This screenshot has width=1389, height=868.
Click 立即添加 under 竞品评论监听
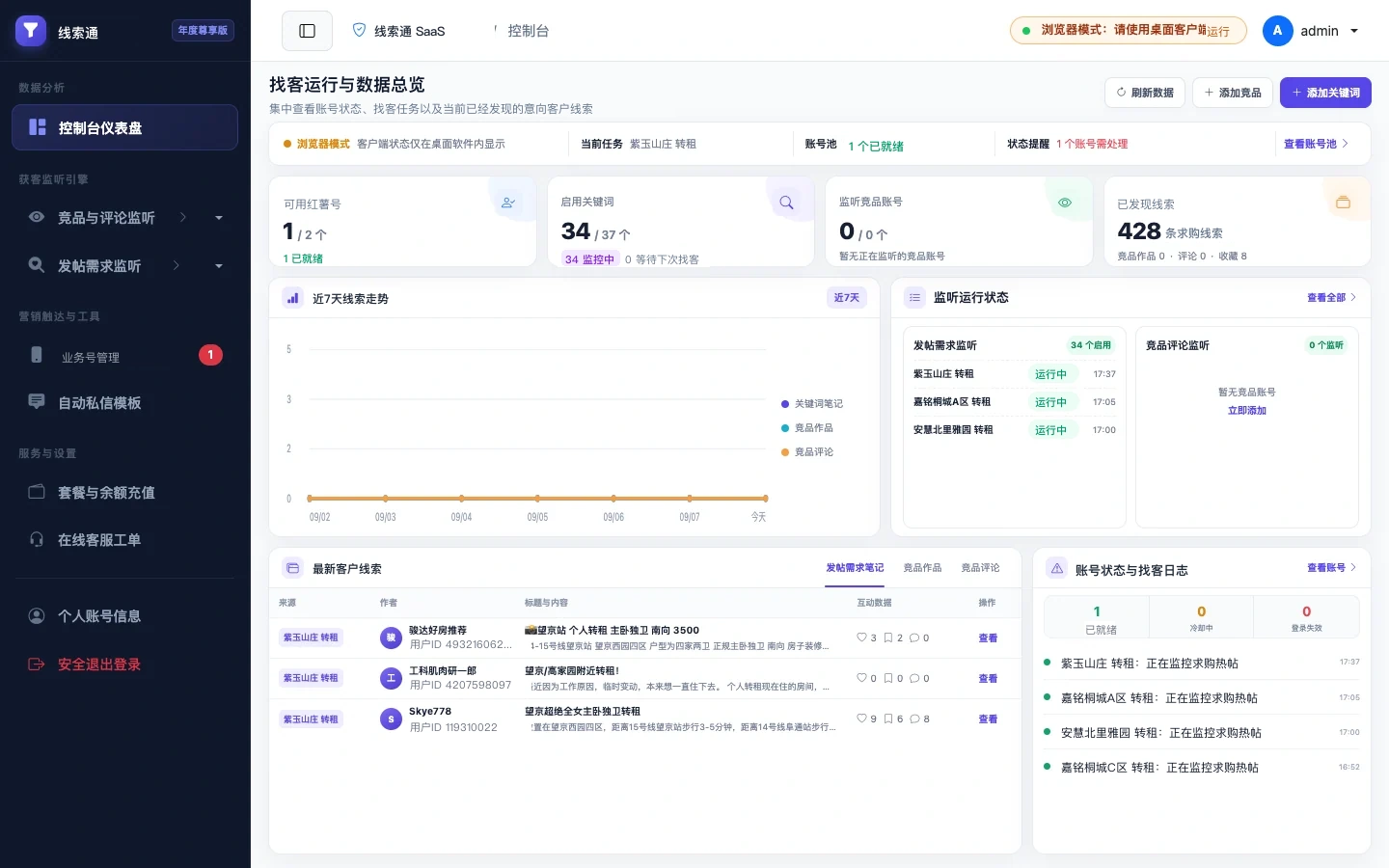click(1247, 411)
